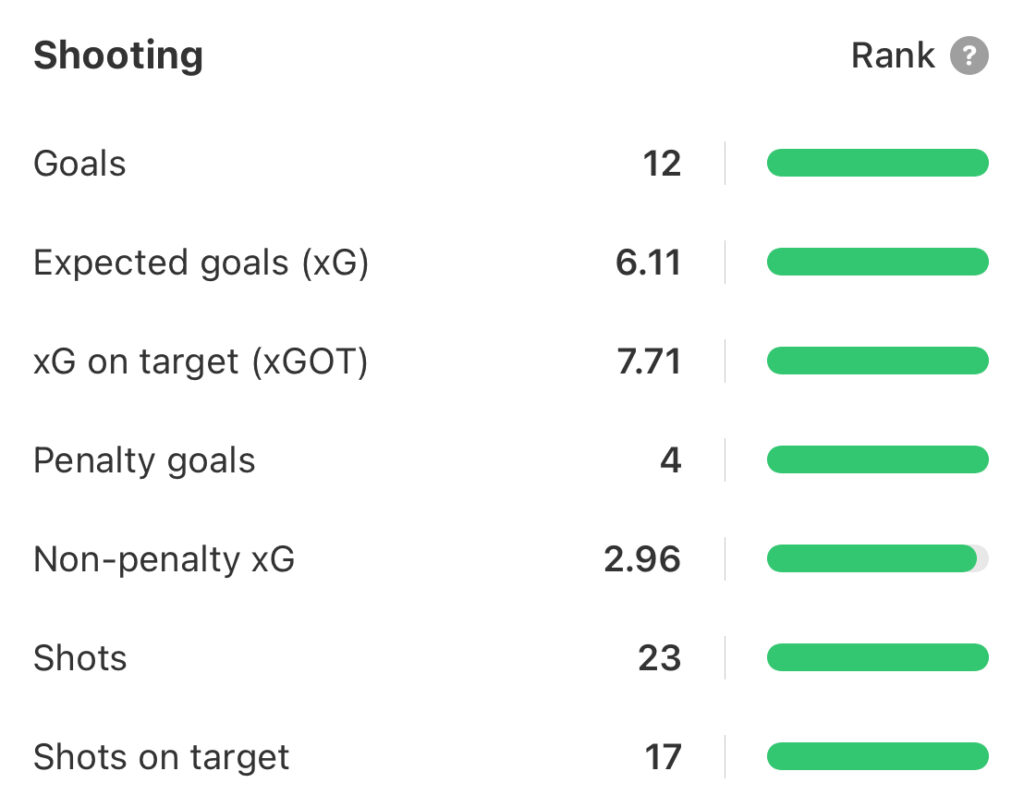Select the Shots on target label
Viewport: 1024px width, 808px height.
161,757
